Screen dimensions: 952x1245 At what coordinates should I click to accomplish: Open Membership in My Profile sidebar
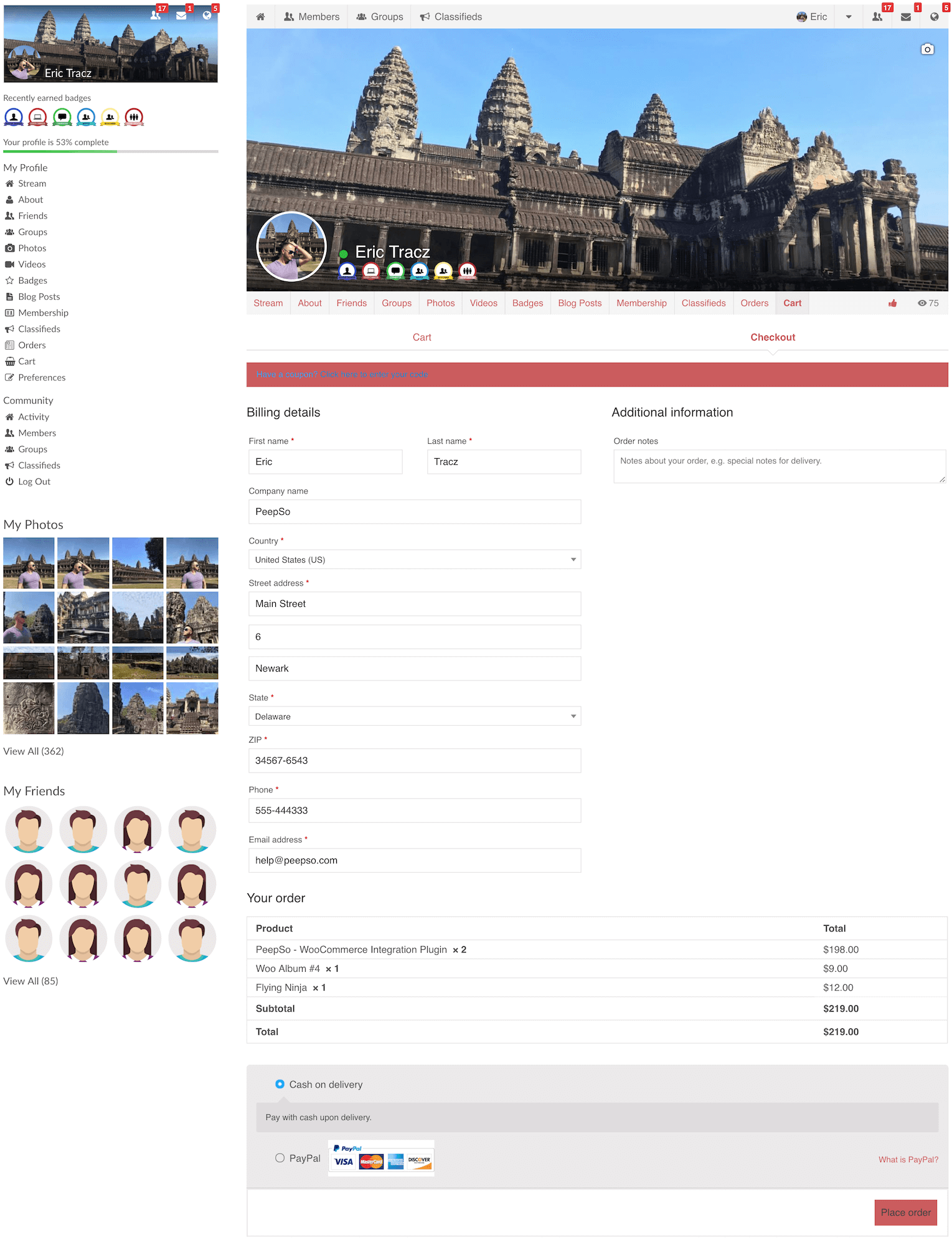click(43, 313)
